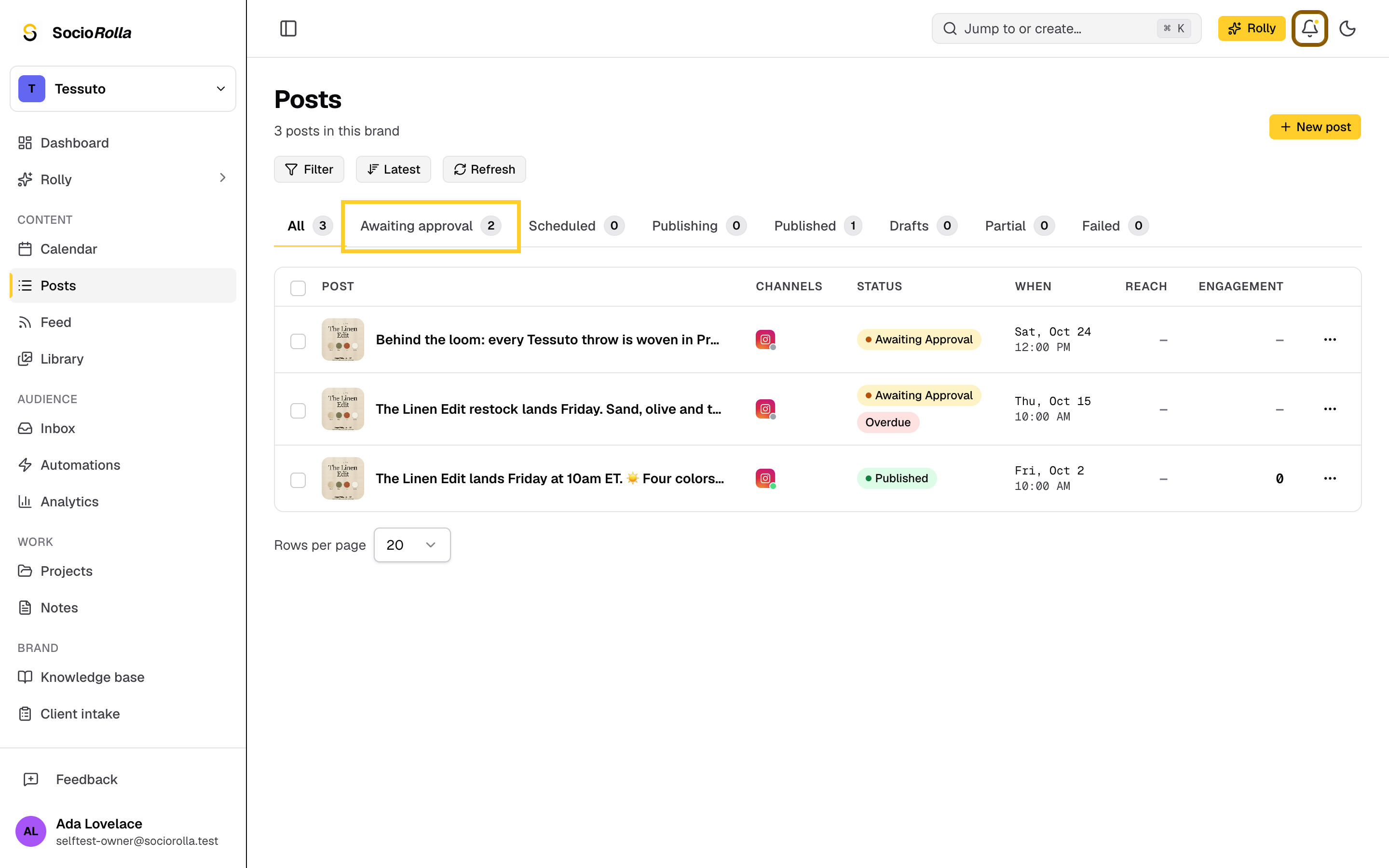This screenshot has width=1389, height=868.
Task: Open more actions for the Published post
Action: [x=1330, y=478]
